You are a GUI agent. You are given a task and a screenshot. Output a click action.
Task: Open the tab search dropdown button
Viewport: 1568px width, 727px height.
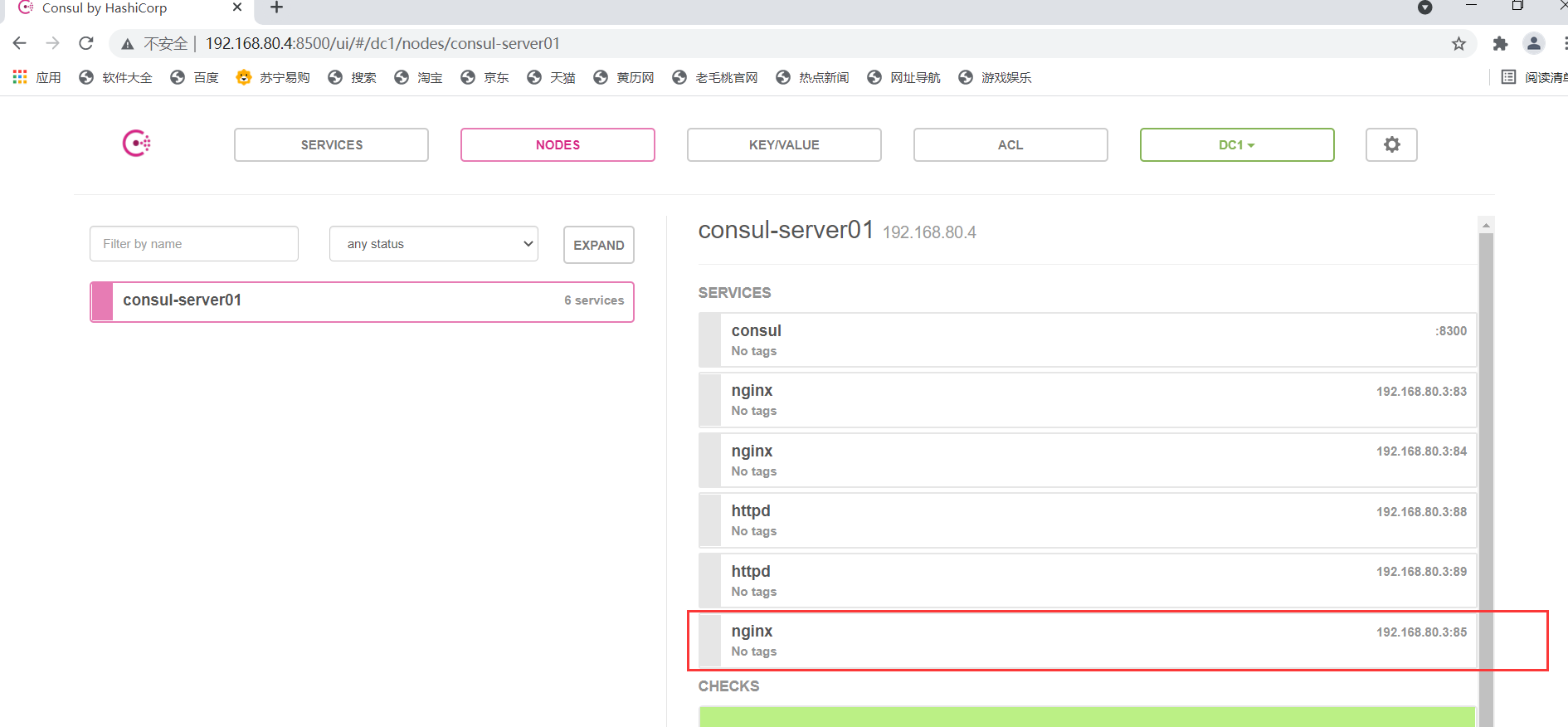click(x=1425, y=7)
